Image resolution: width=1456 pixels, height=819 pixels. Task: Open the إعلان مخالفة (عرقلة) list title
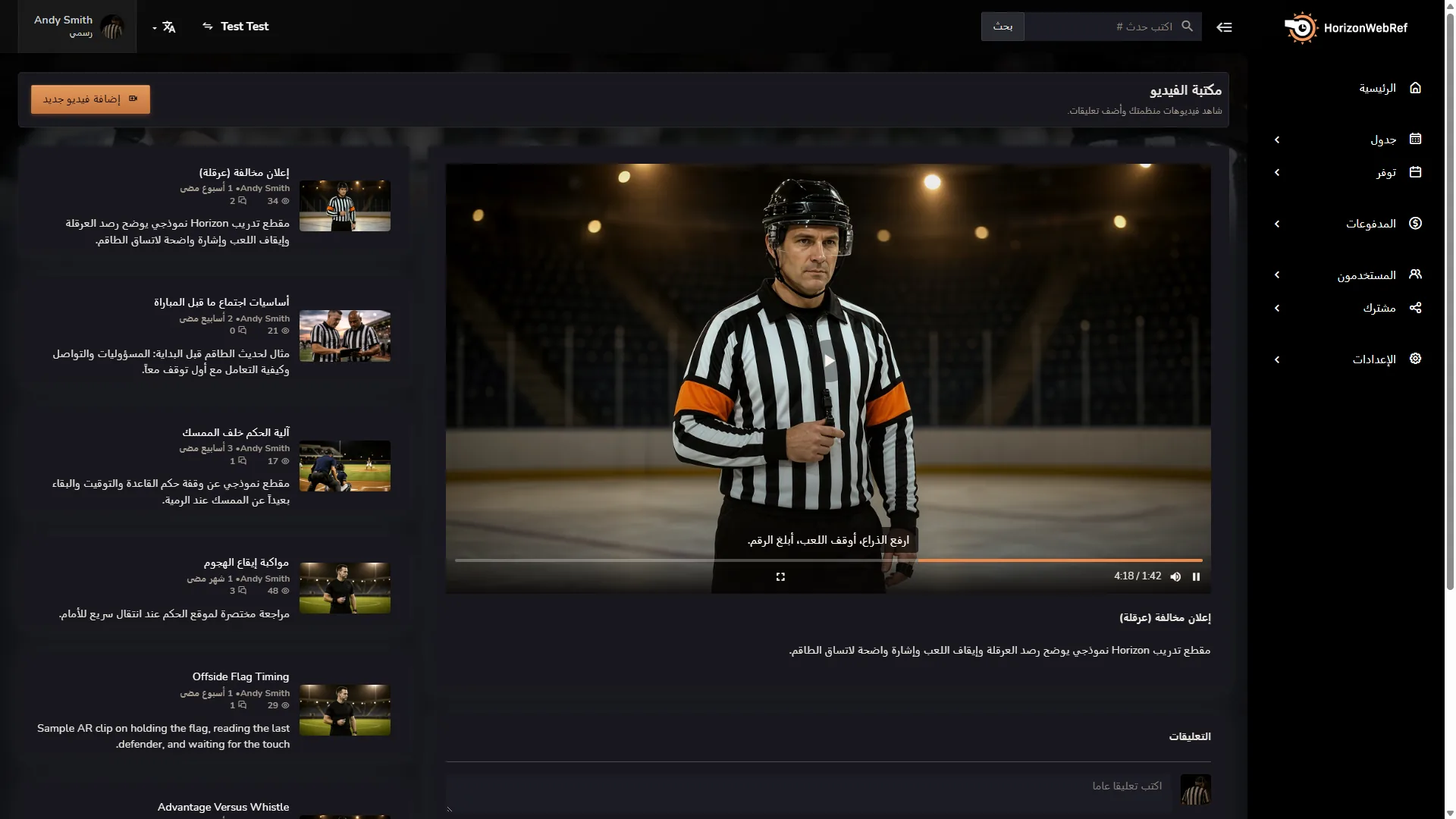(x=244, y=173)
